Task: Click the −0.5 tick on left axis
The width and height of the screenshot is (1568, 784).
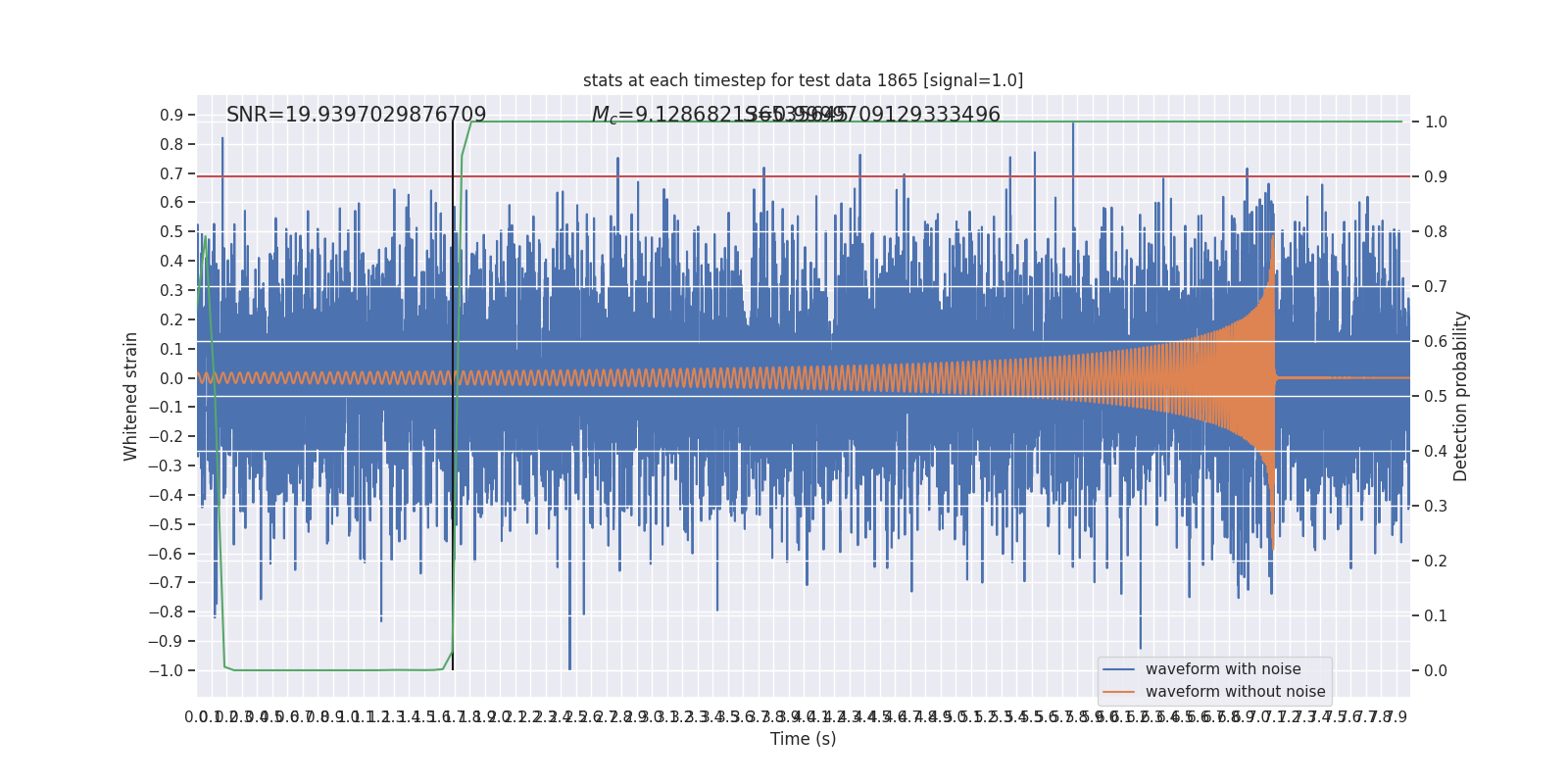Action: 166,524
